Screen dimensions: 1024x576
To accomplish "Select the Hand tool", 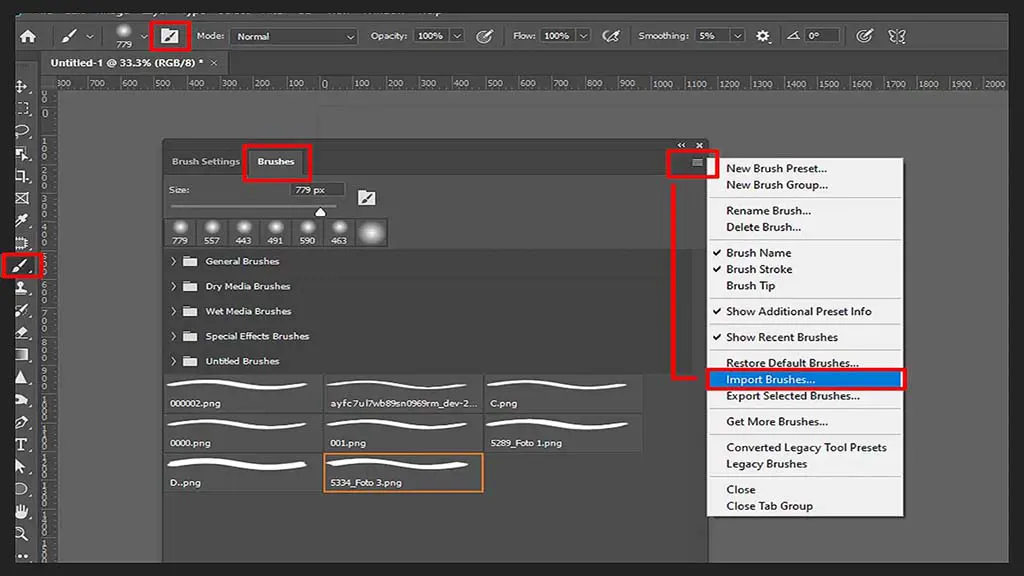I will [x=22, y=511].
